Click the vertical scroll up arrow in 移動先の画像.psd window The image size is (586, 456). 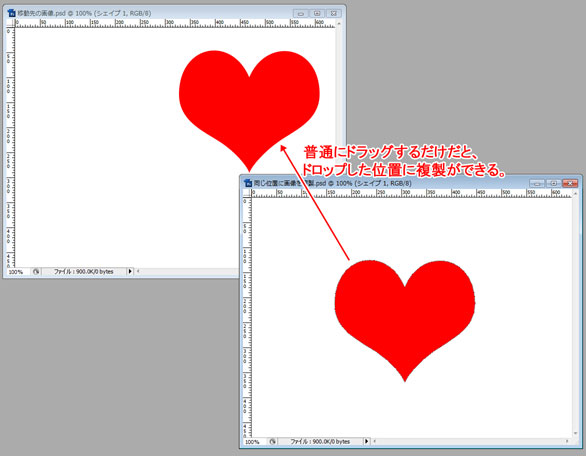[x=339, y=24]
